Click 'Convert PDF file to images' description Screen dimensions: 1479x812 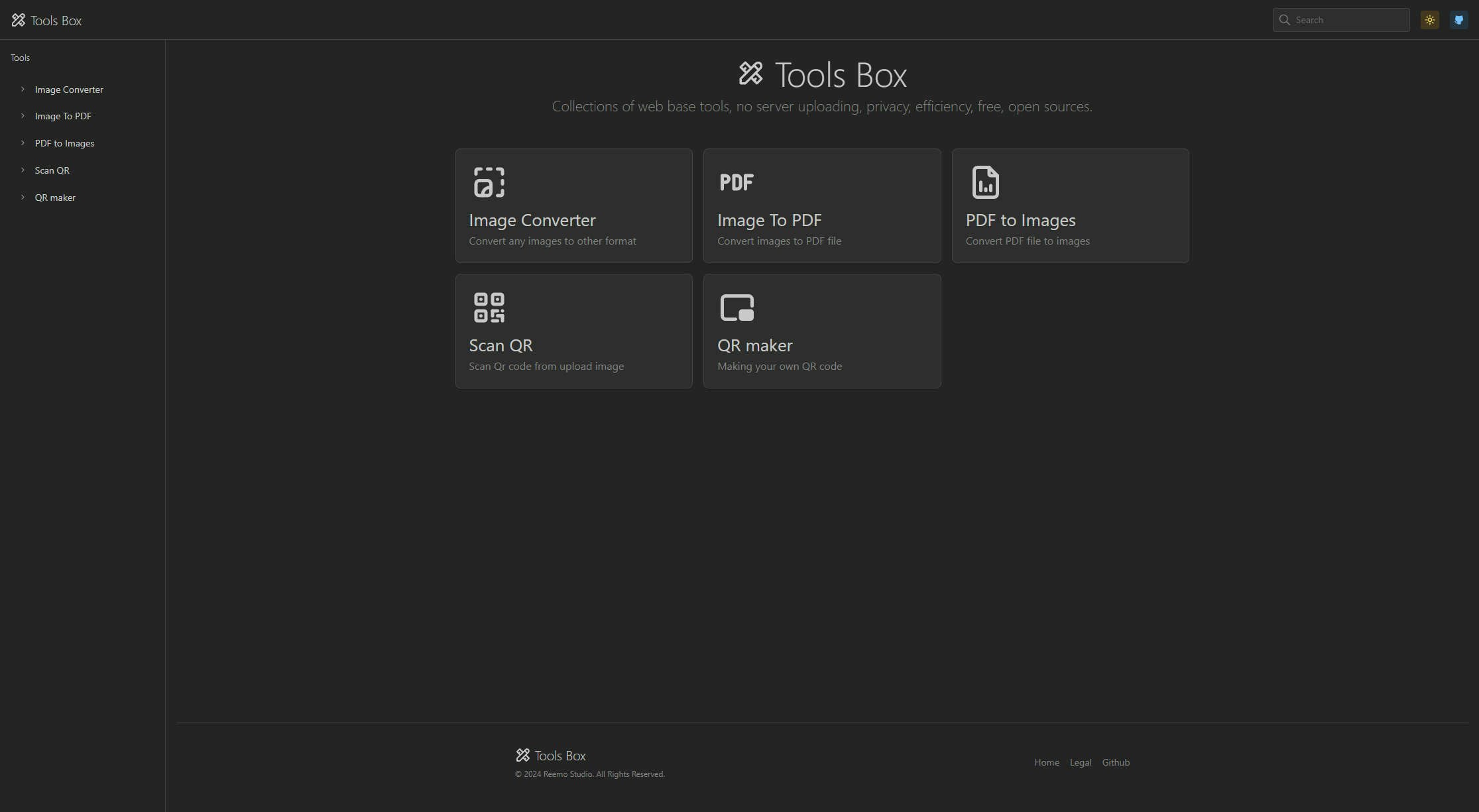click(x=1028, y=241)
